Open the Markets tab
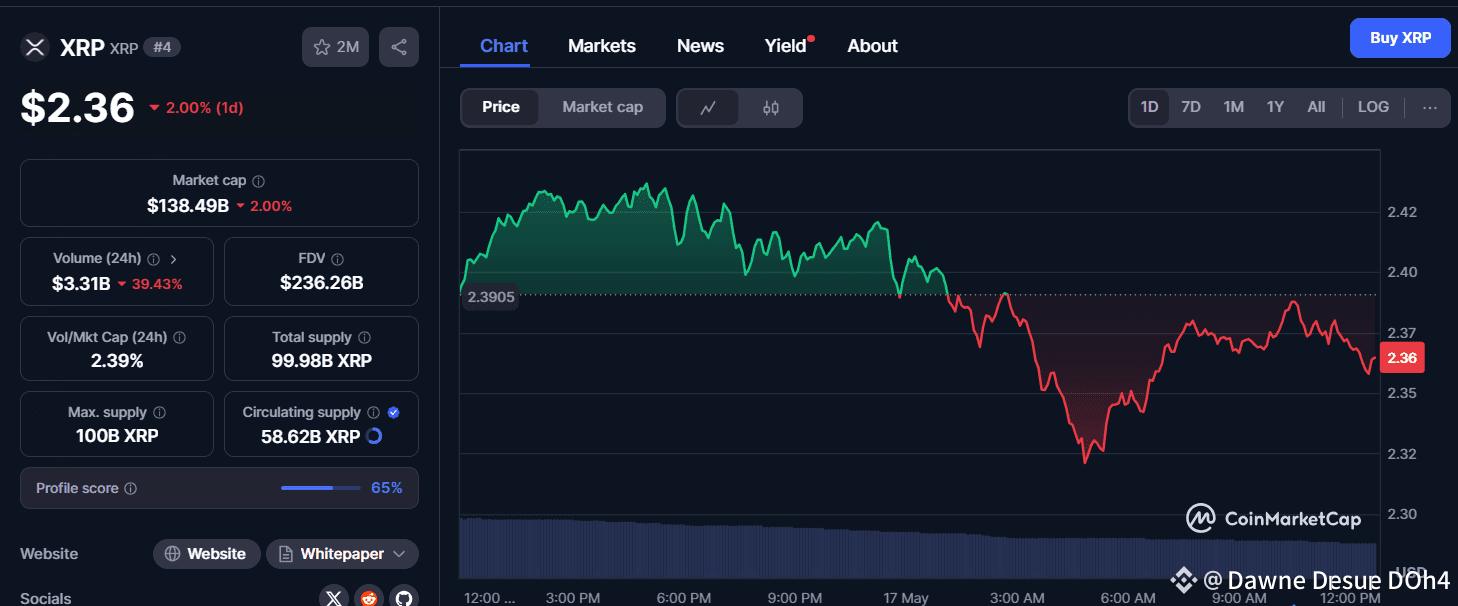 tap(602, 46)
